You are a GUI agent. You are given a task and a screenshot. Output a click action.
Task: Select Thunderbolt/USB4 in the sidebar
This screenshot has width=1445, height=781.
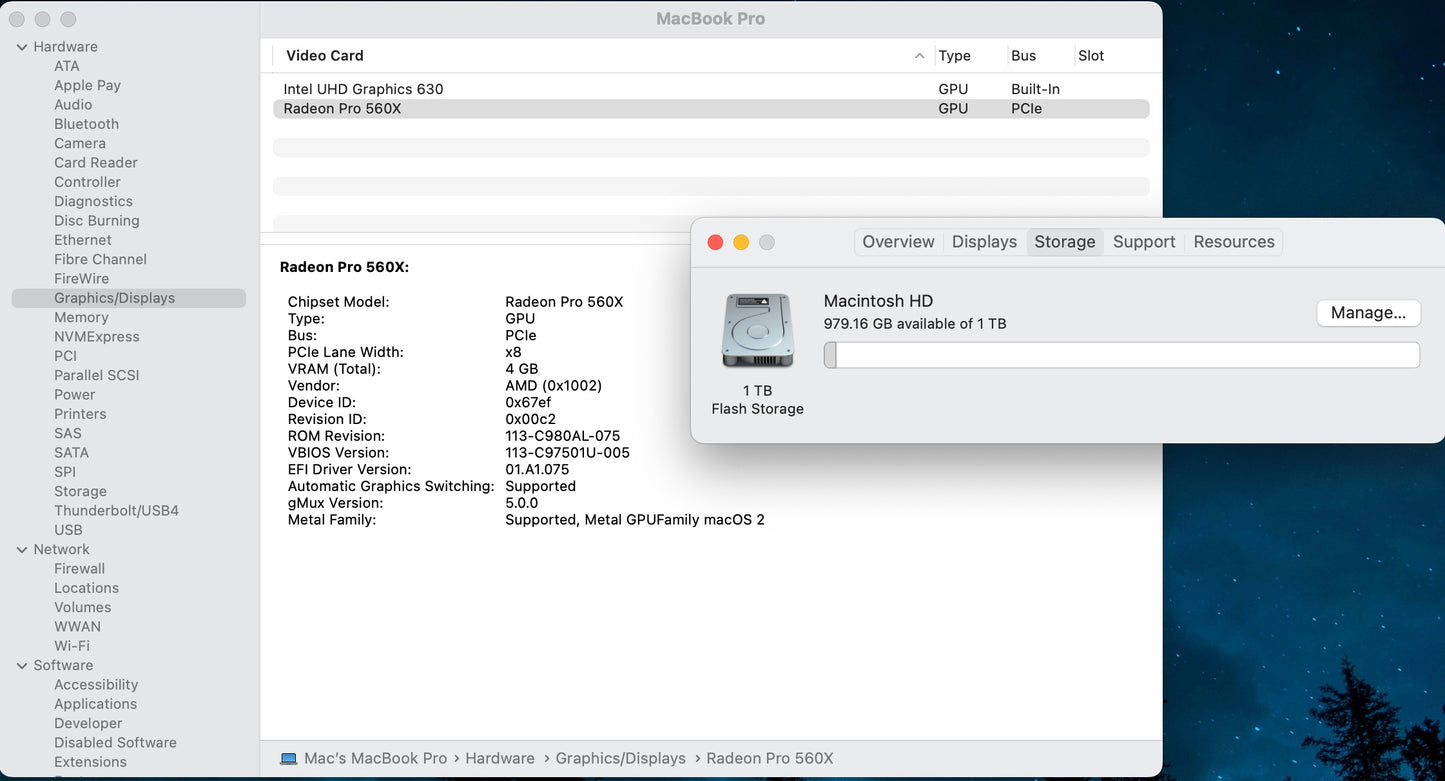116,510
